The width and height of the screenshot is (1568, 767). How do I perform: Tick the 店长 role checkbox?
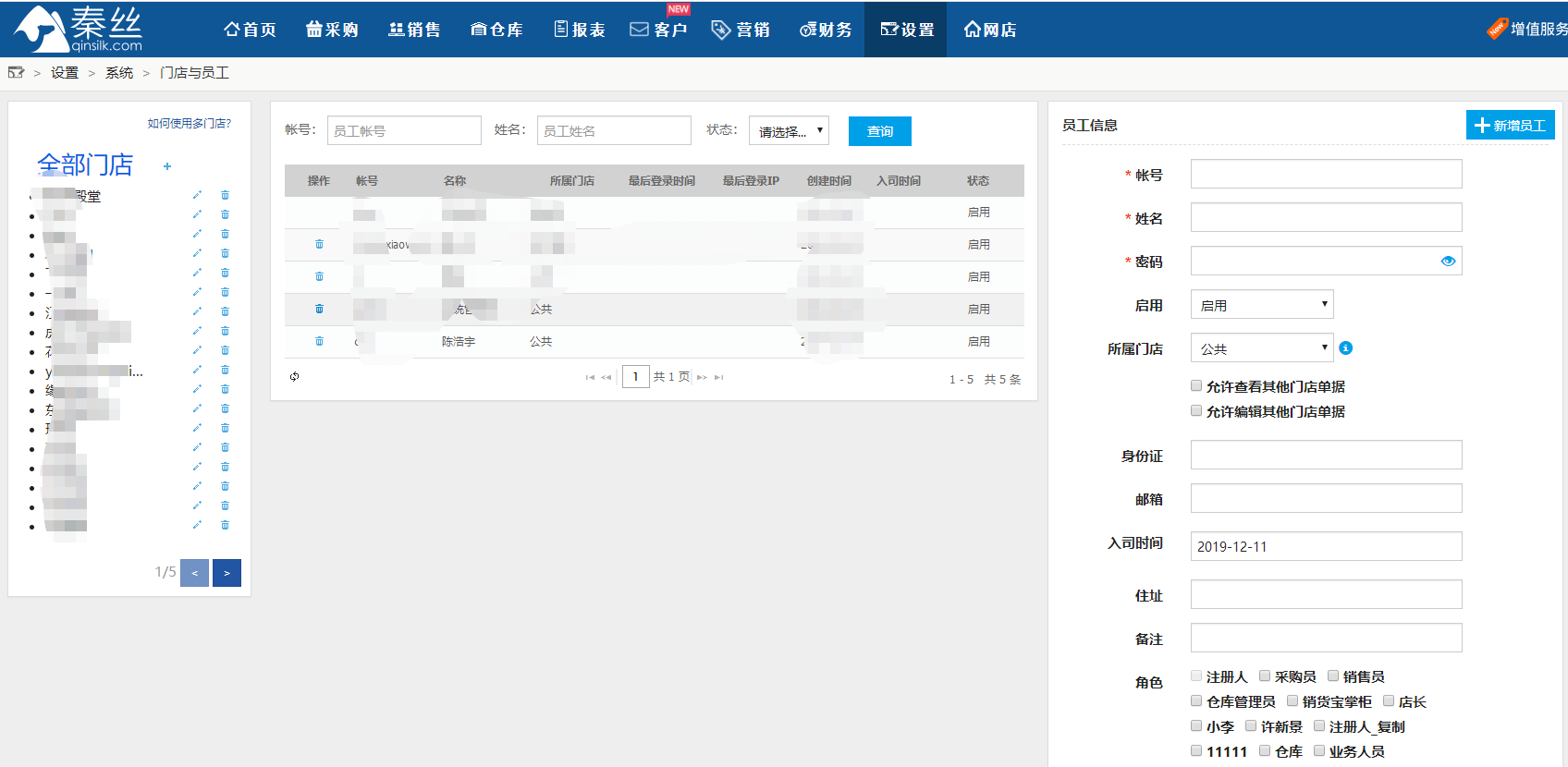coord(1389,700)
